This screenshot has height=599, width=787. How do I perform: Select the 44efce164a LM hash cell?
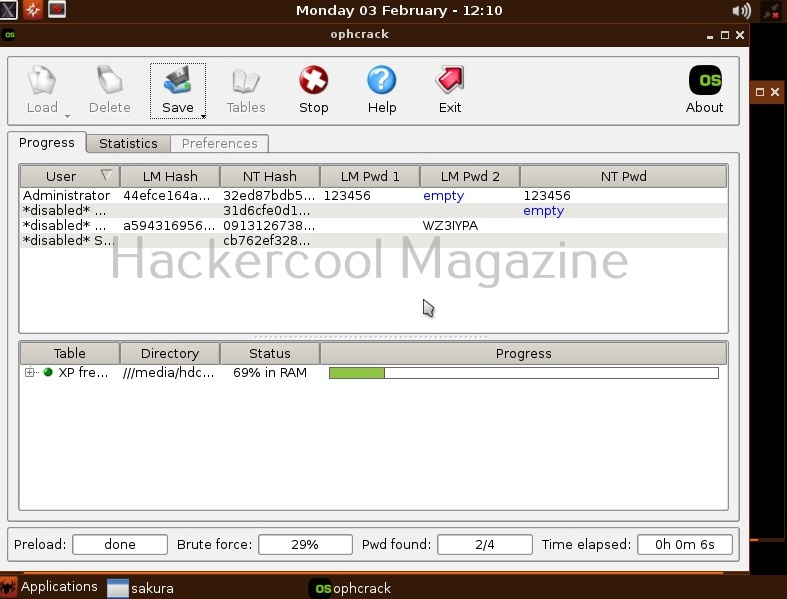167,195
